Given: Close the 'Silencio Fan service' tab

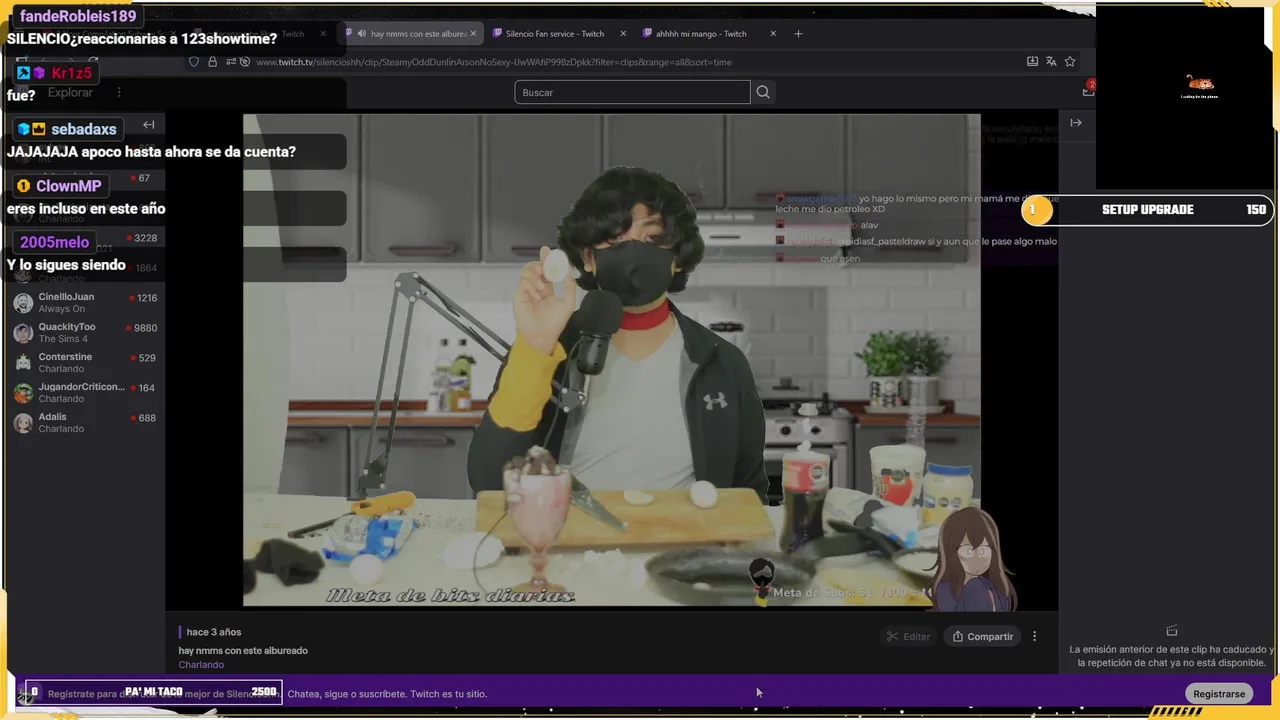Looking at the screenshot, I should pos(623,33).
